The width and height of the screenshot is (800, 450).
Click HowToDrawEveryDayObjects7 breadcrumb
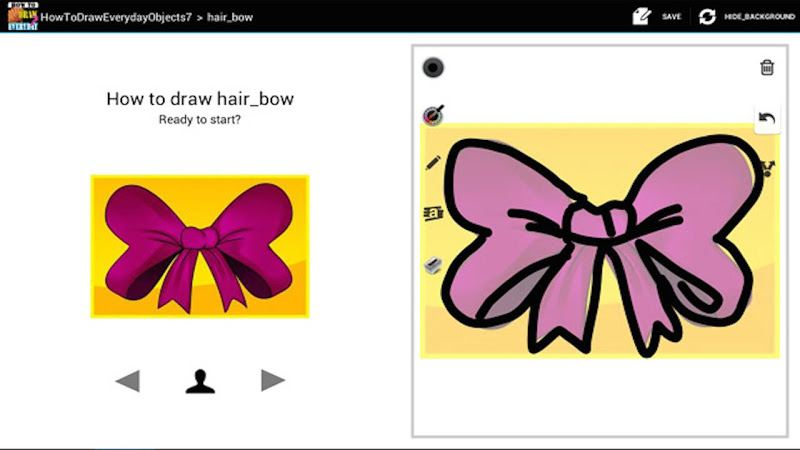(116, 17)
